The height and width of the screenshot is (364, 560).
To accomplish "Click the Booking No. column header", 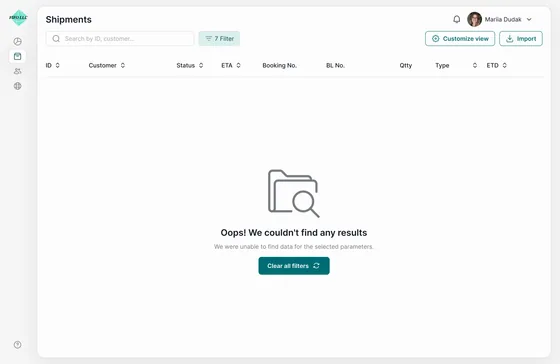I will click(280, 65).
